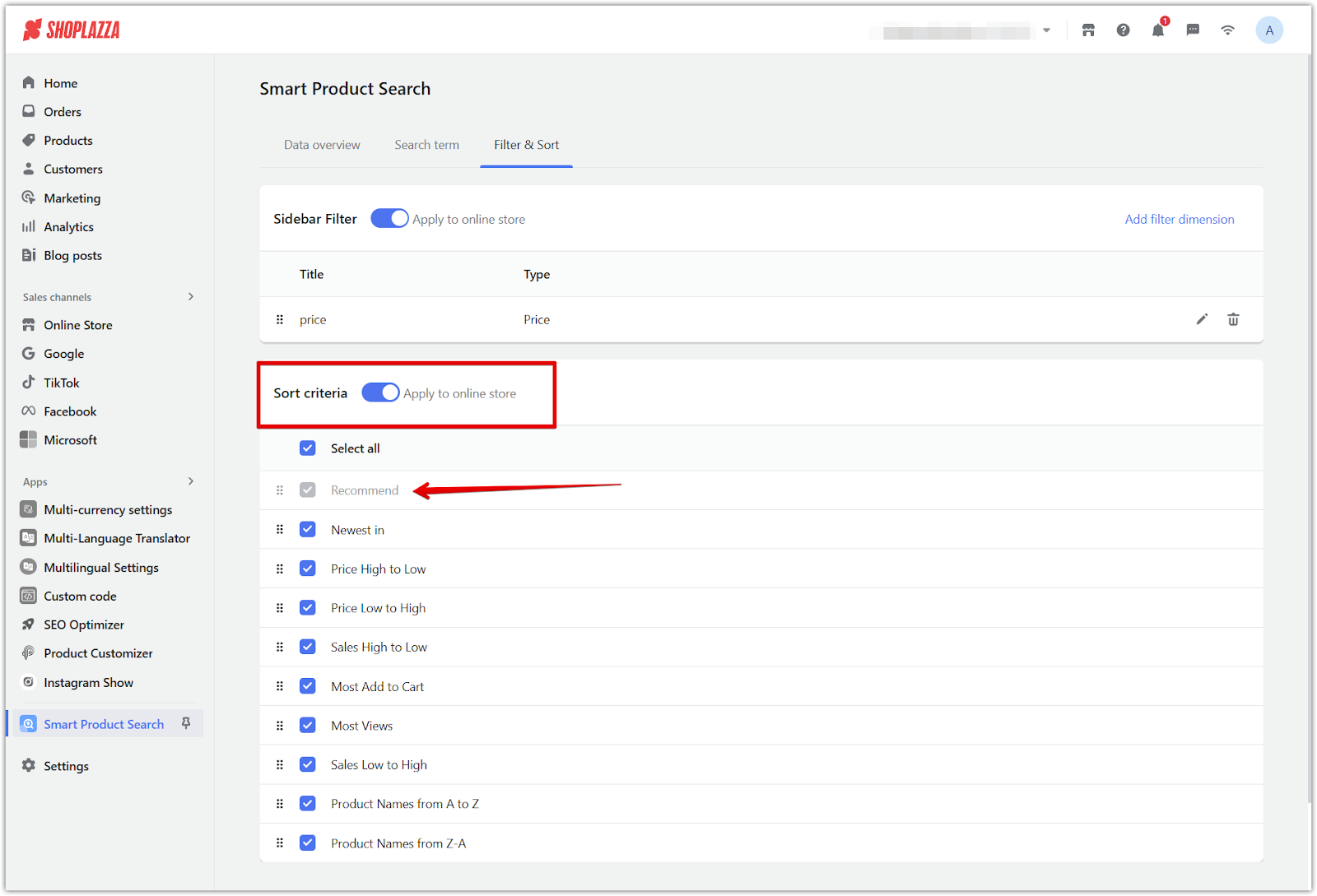
Task: Switch to the Data overview tab
Action: tap(322, 145)
